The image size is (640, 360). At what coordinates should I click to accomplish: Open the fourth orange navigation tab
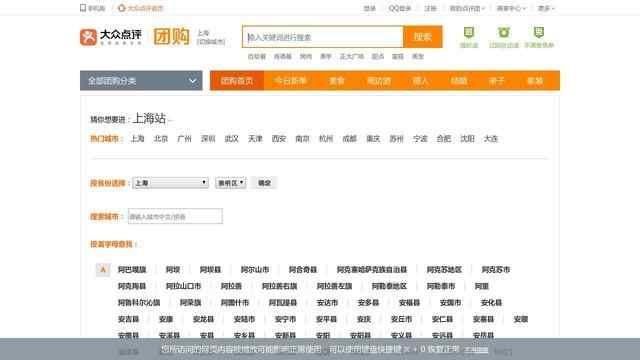379,81
